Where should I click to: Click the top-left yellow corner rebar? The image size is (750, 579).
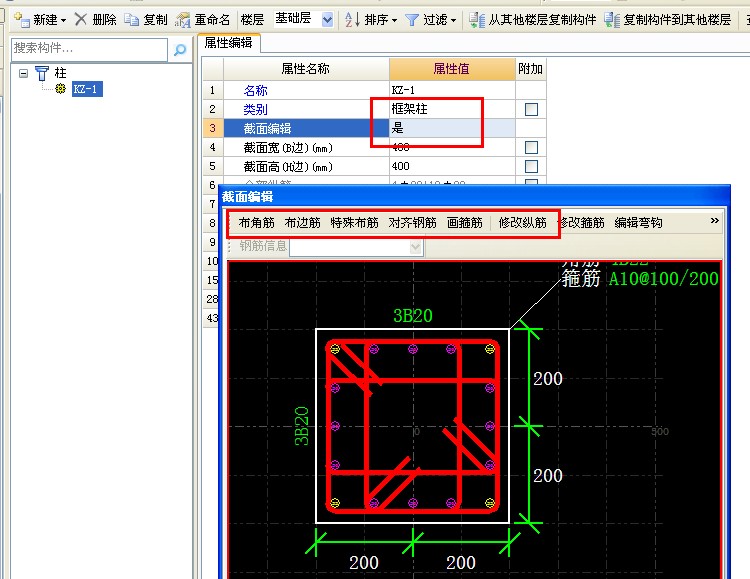click(335, 349)
